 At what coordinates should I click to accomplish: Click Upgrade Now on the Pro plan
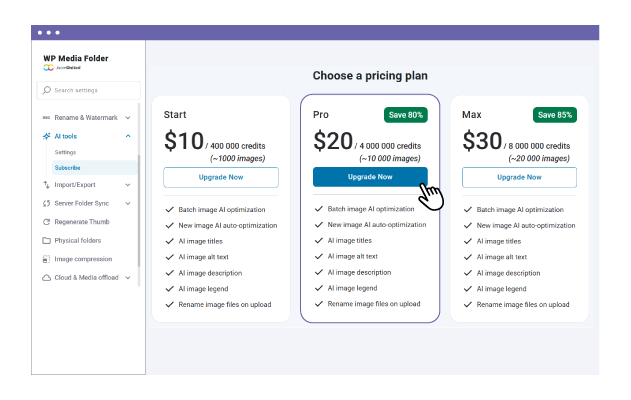click(370, 177)
